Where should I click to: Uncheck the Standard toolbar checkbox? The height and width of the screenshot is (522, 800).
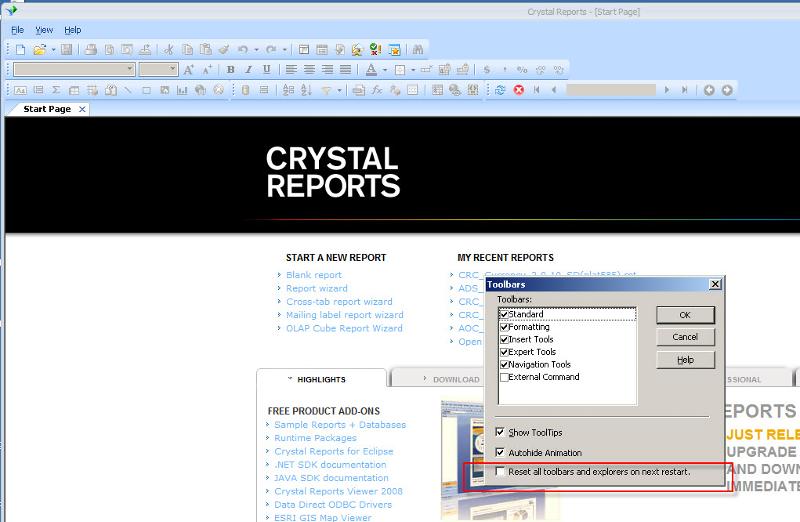(x=504, y=314)
